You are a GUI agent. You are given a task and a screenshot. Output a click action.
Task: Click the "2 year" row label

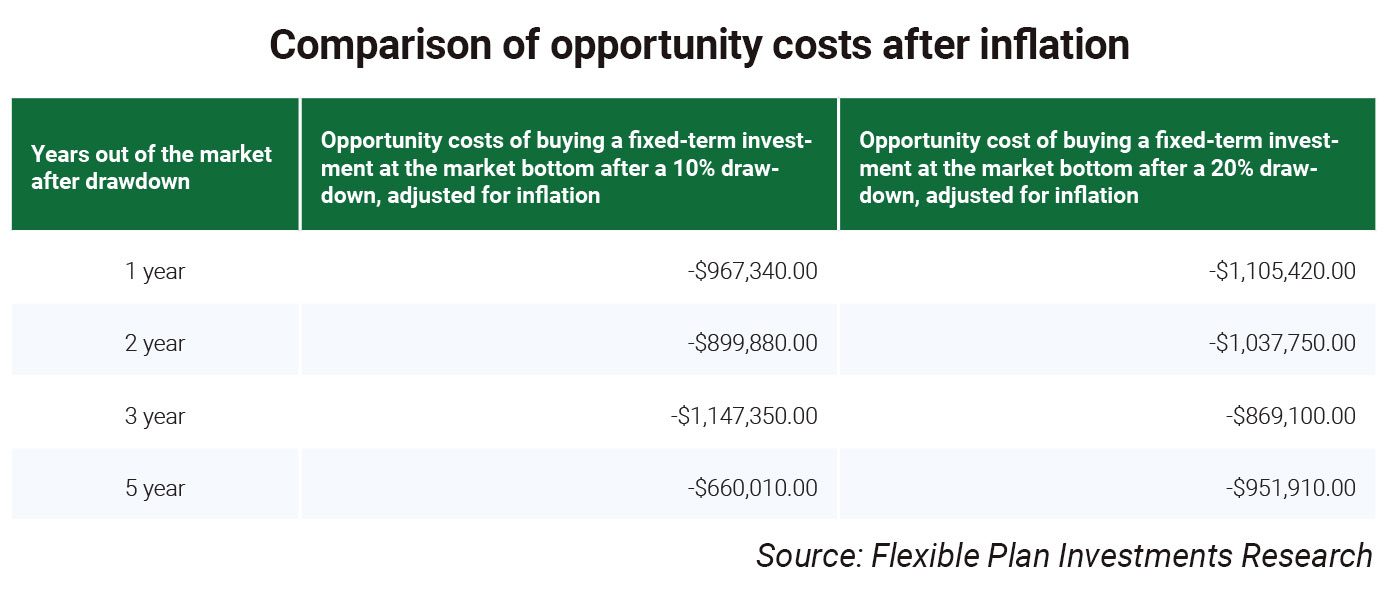coord(155,343)
